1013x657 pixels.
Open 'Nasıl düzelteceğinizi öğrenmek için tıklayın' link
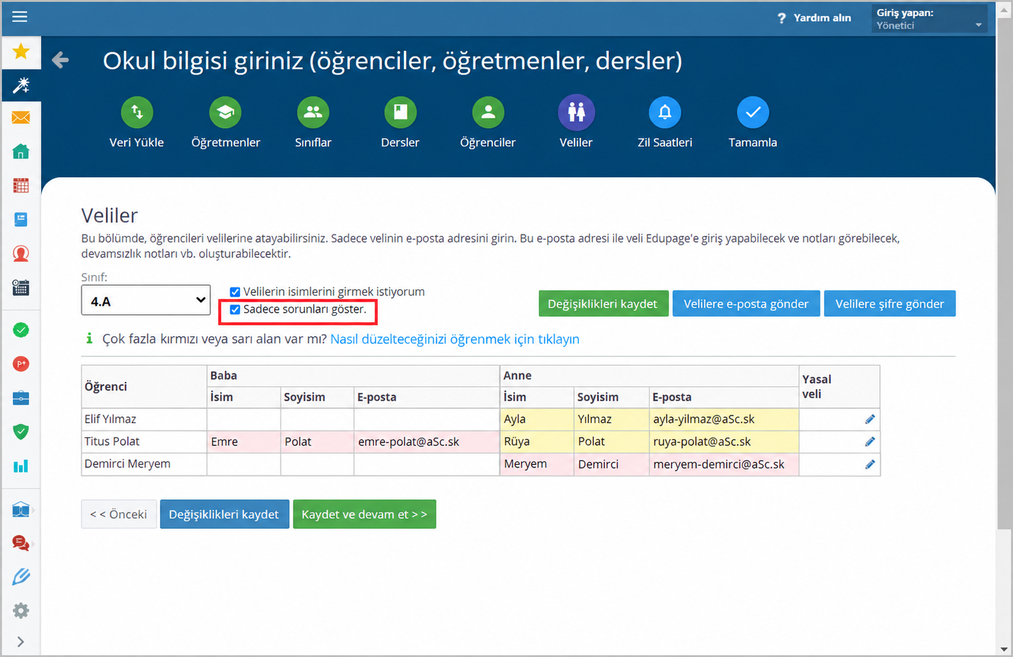pos(455,339)
